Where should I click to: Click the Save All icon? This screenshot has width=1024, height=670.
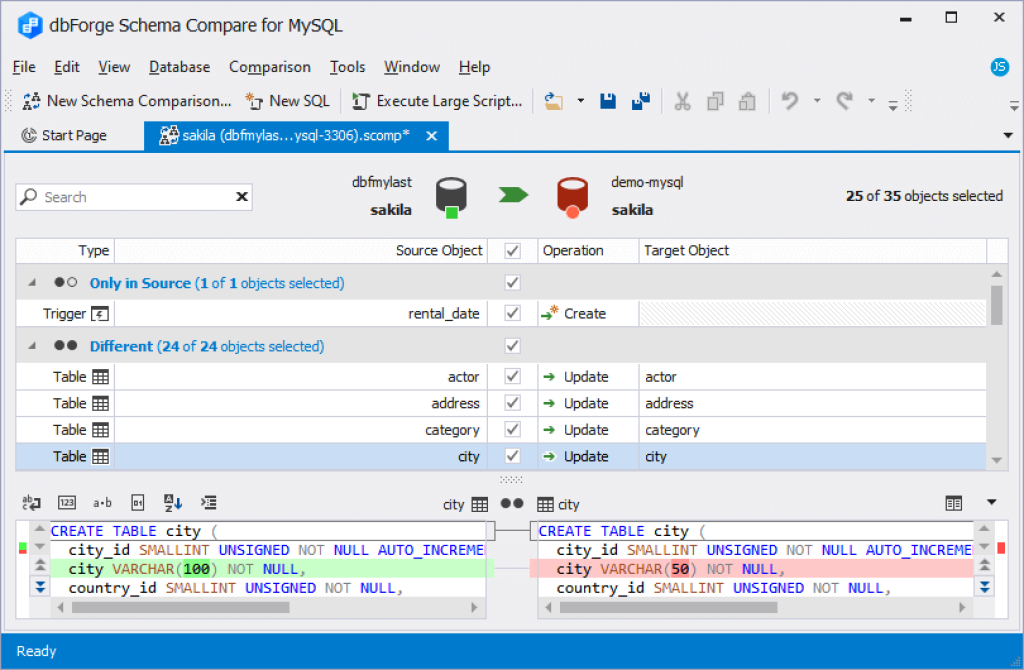tap(641, 101)
